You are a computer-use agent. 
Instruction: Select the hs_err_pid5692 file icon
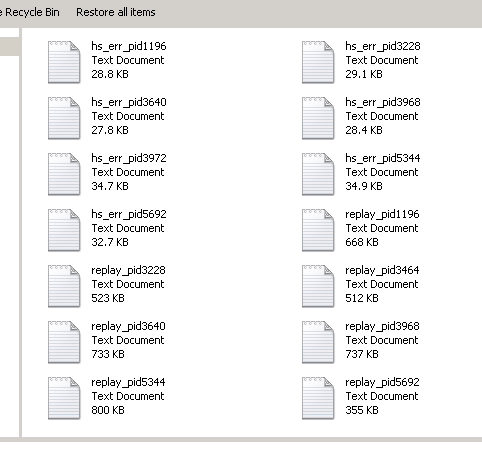point(64,230)
